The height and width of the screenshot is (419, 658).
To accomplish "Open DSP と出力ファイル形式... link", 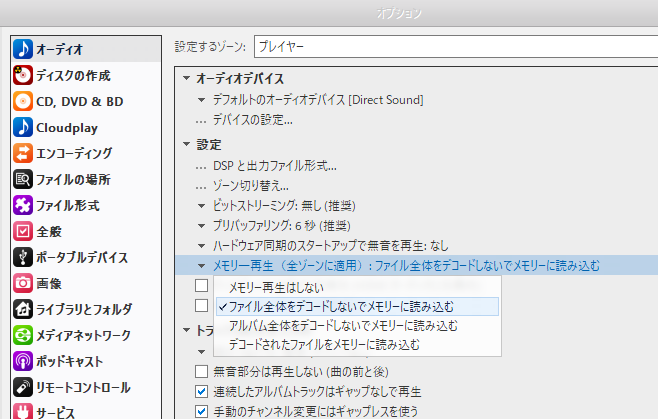I will click(x=274, y=166).
